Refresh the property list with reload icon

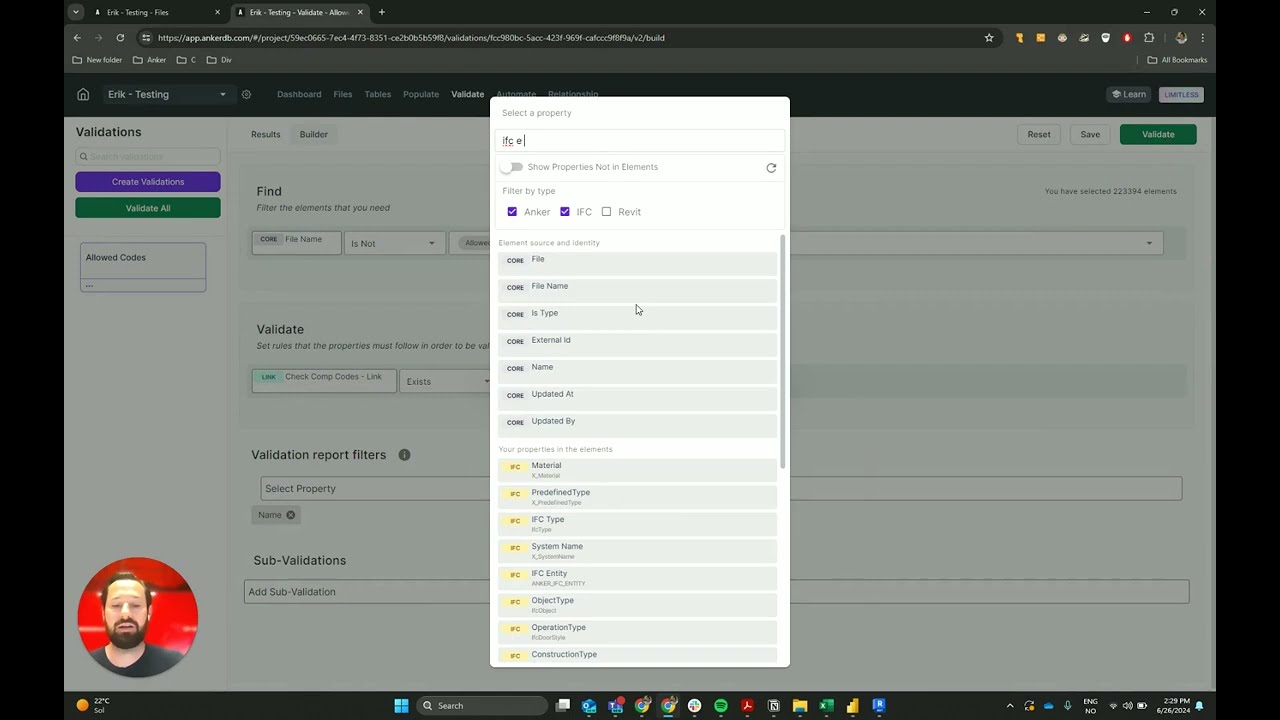point(771,168)
